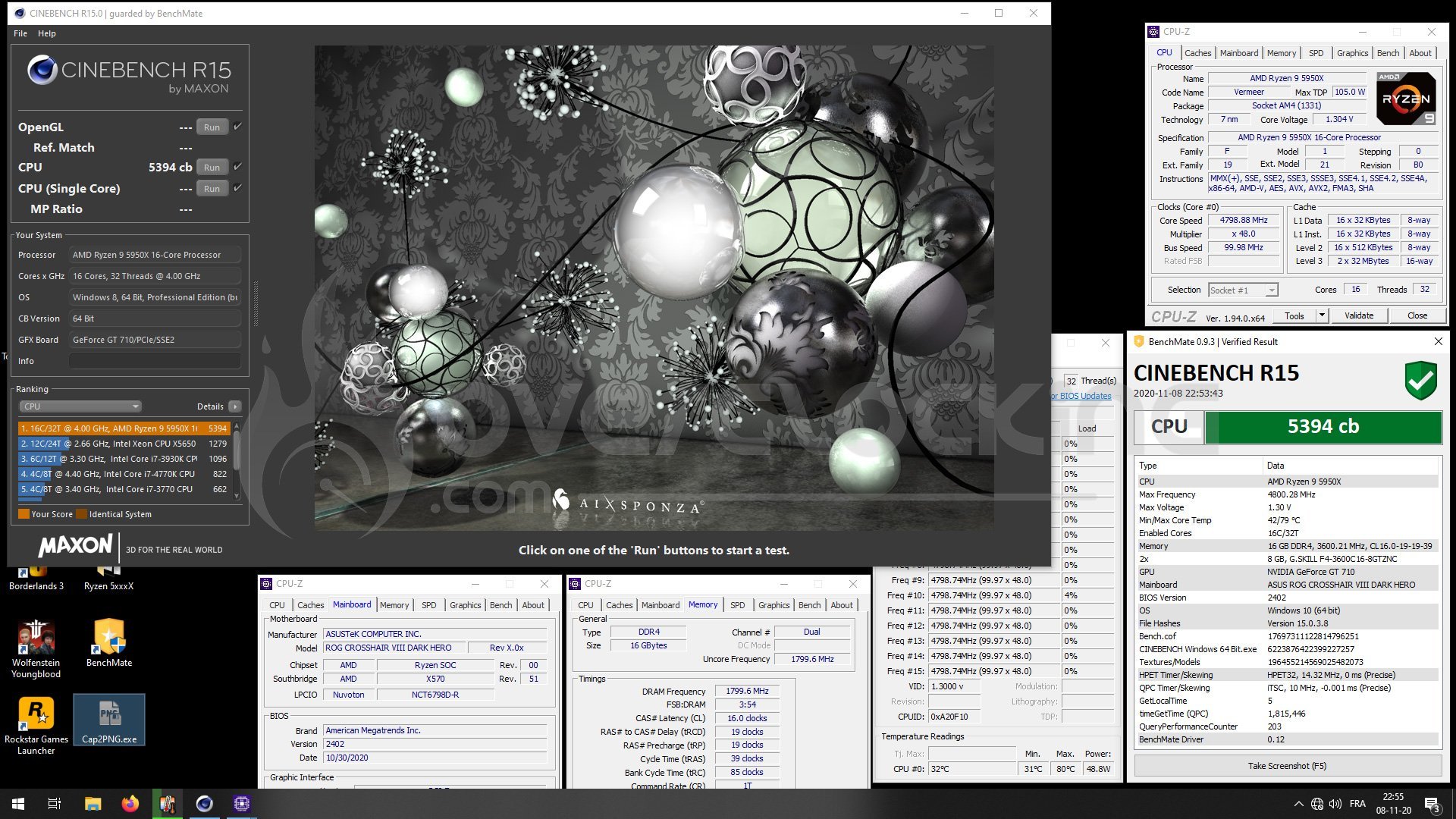Image resolution: width=1456 pixels, height=819 pixels.
Task: Switch to Caches tab in top CPU-Z
Action: (1197, 53)
